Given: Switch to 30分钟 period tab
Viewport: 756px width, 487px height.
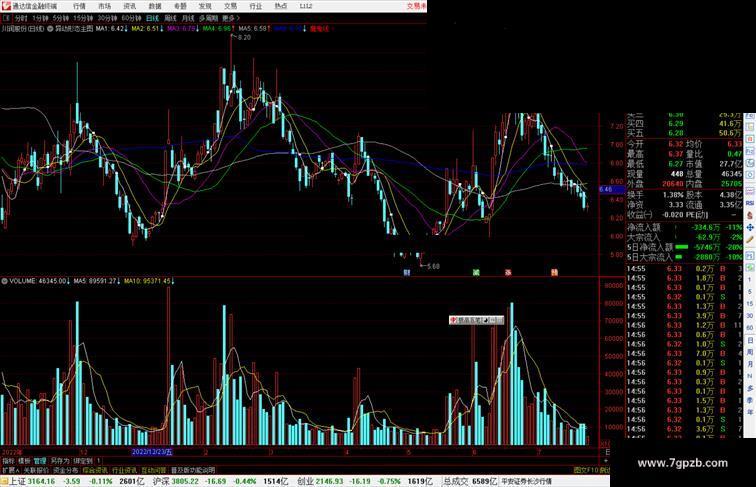Looking at the screenshot, I should point(107,18).
